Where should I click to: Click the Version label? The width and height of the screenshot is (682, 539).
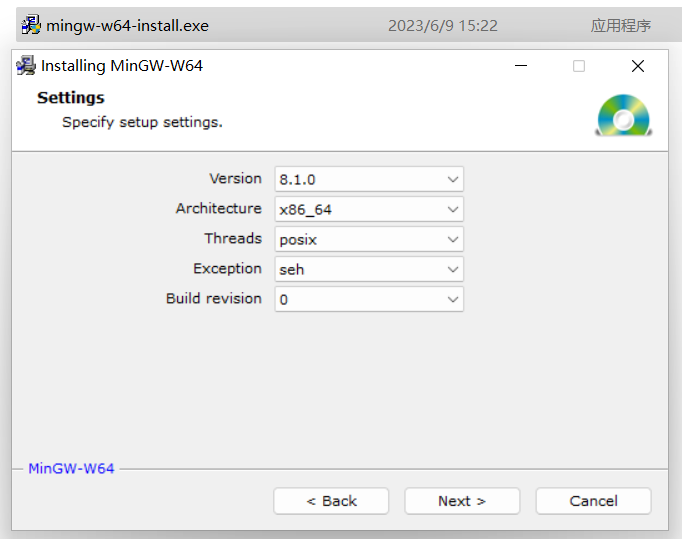coord(235,178)
